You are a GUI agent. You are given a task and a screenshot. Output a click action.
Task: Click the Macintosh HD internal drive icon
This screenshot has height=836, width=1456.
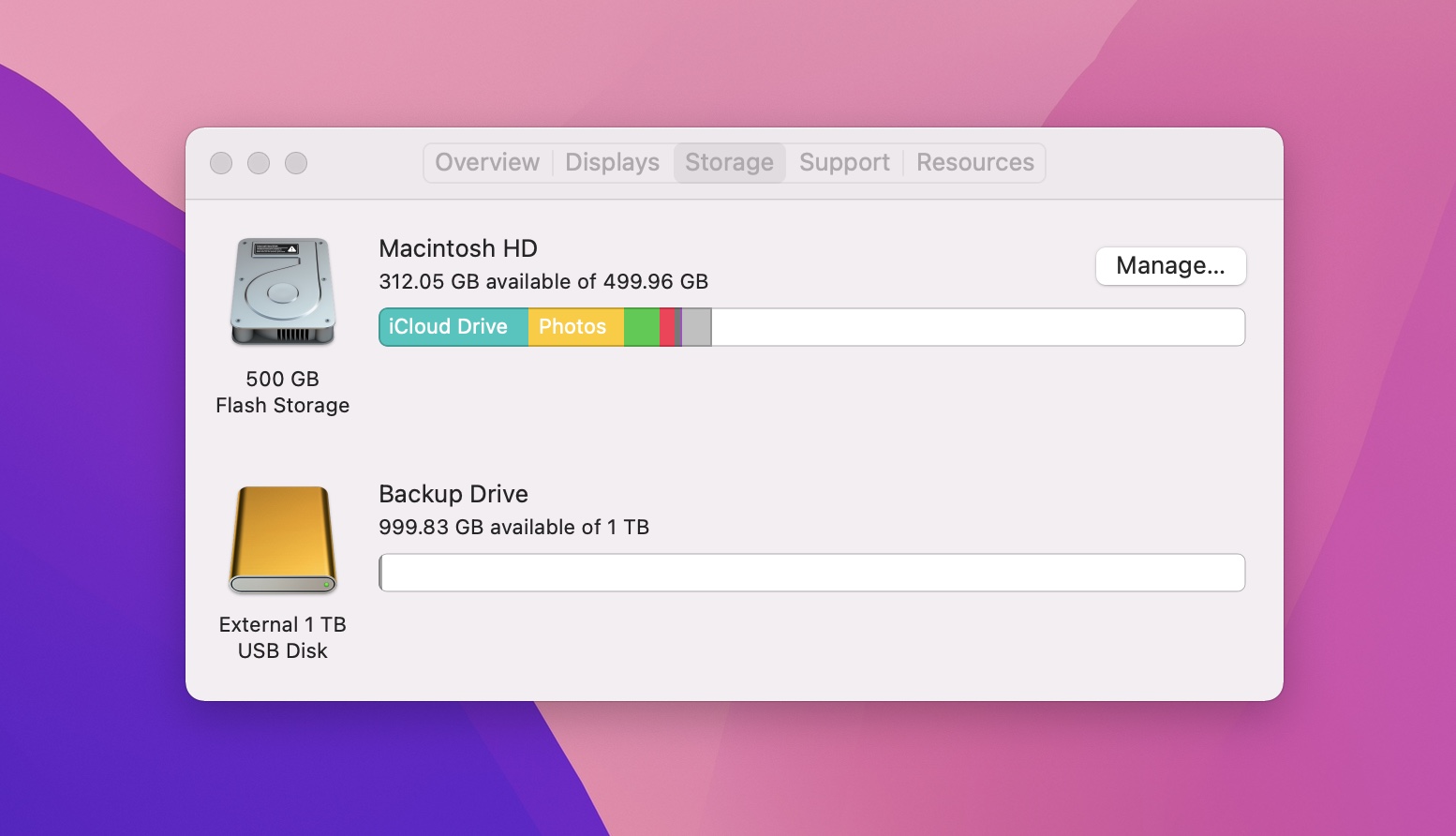coord(283,291)
